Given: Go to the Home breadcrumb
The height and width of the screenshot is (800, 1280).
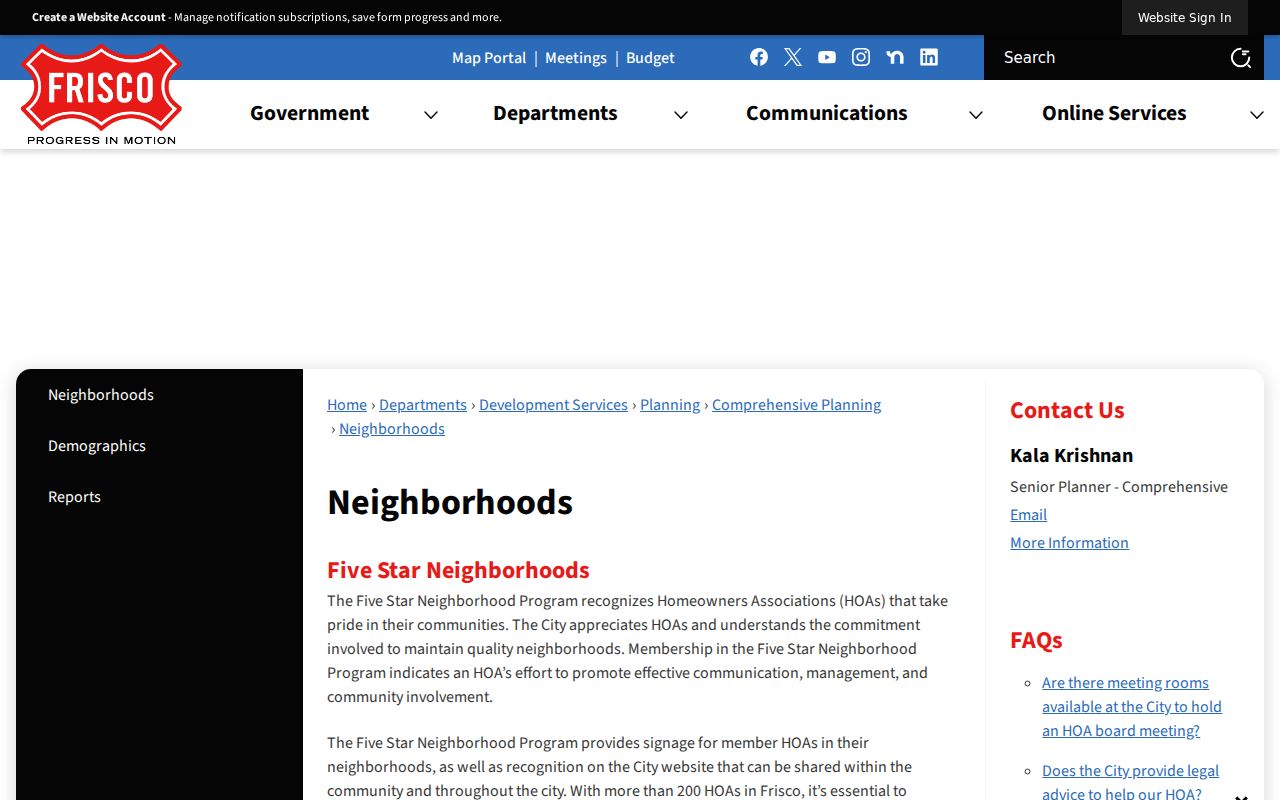Looking at the screenshot, I should pos(347,405).
